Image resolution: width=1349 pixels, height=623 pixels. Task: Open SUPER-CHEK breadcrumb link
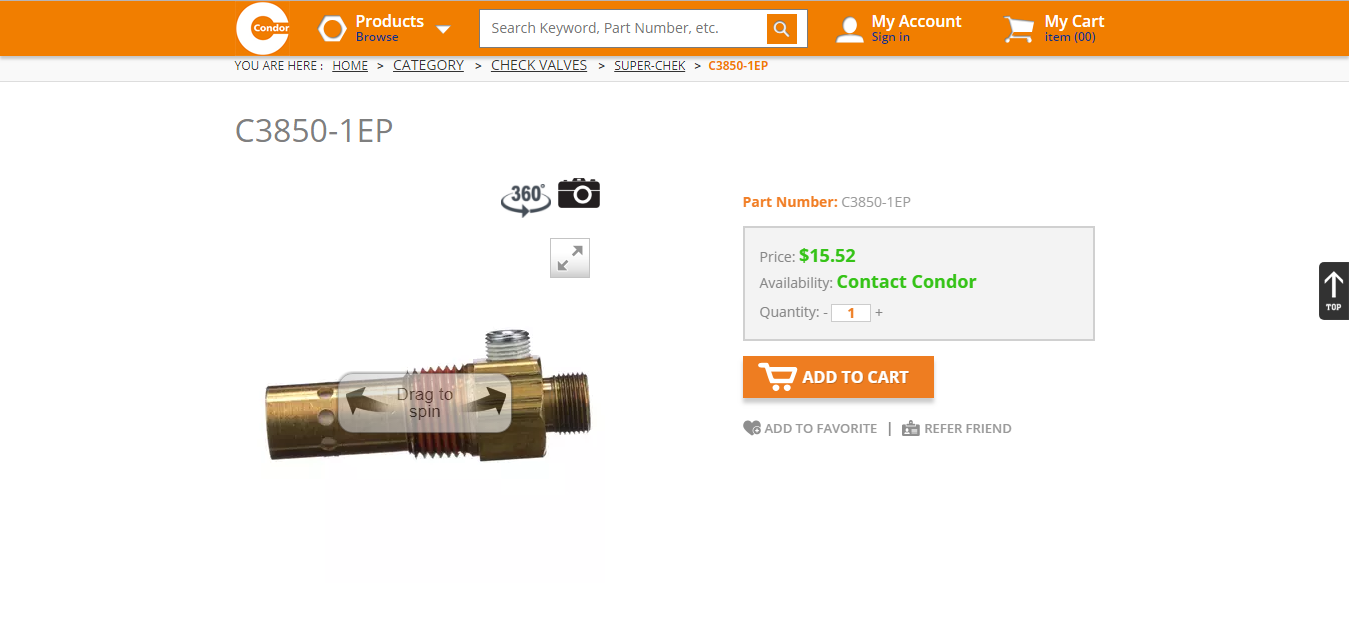tap(650, 66)
